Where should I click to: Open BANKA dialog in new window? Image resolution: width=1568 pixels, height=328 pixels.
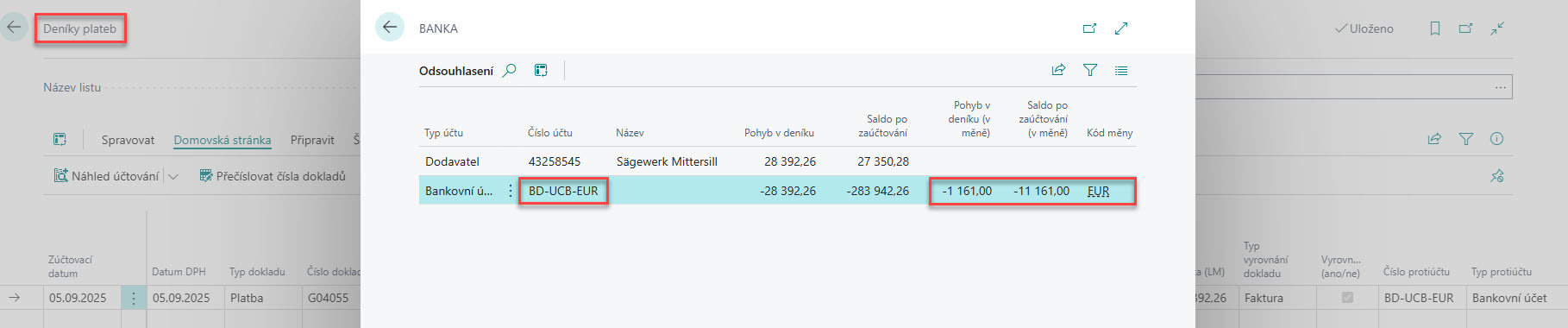point(1089,28)
